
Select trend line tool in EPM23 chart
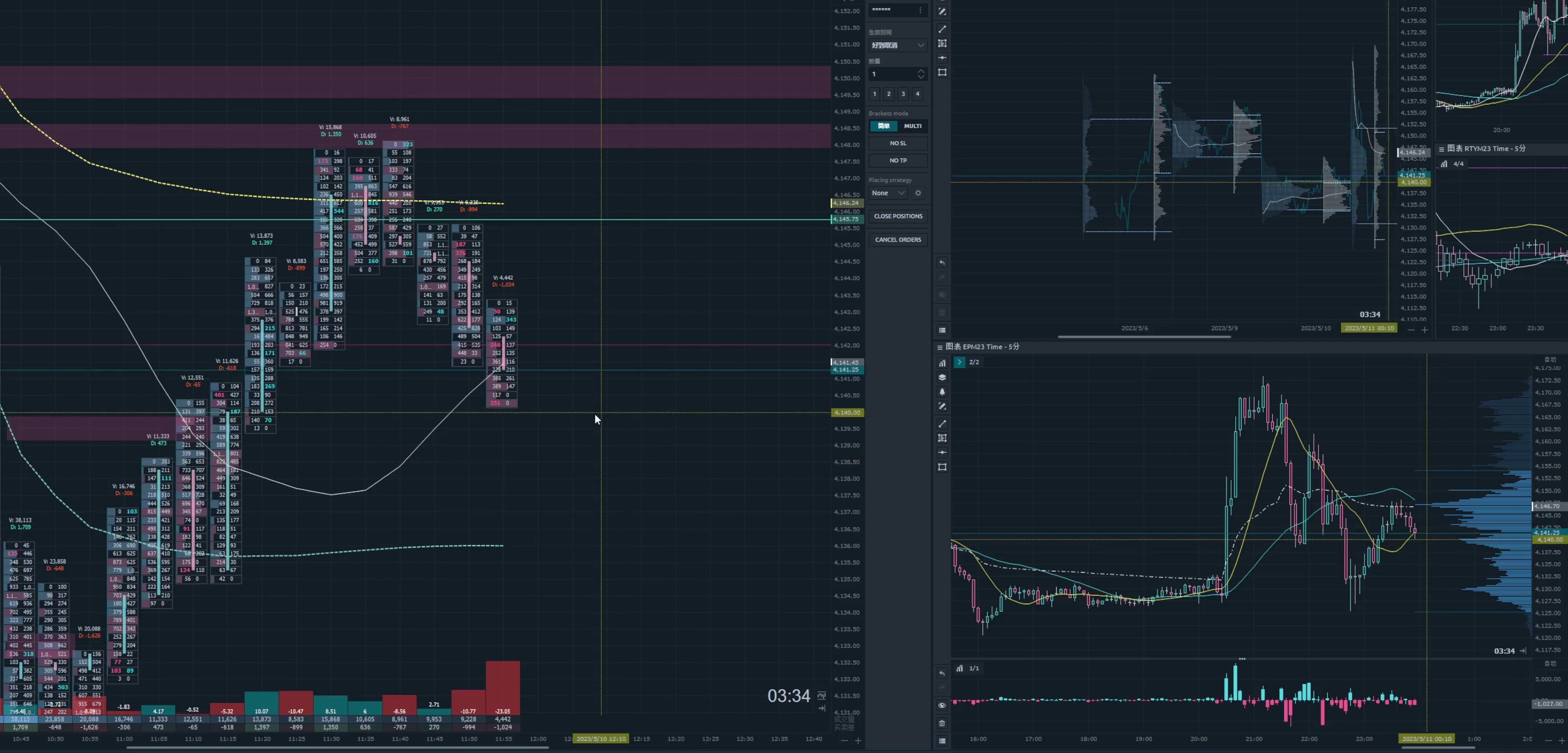(x=942, y=424)
